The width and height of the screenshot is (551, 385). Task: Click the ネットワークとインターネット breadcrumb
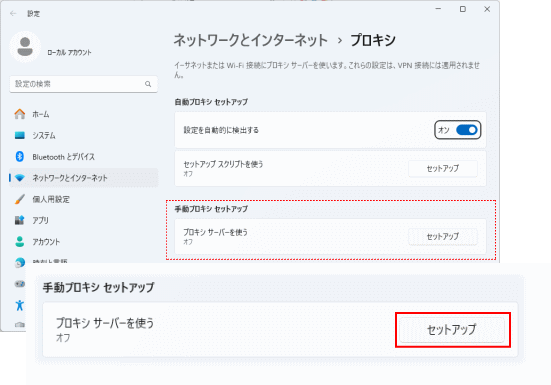tap(251, 40)
